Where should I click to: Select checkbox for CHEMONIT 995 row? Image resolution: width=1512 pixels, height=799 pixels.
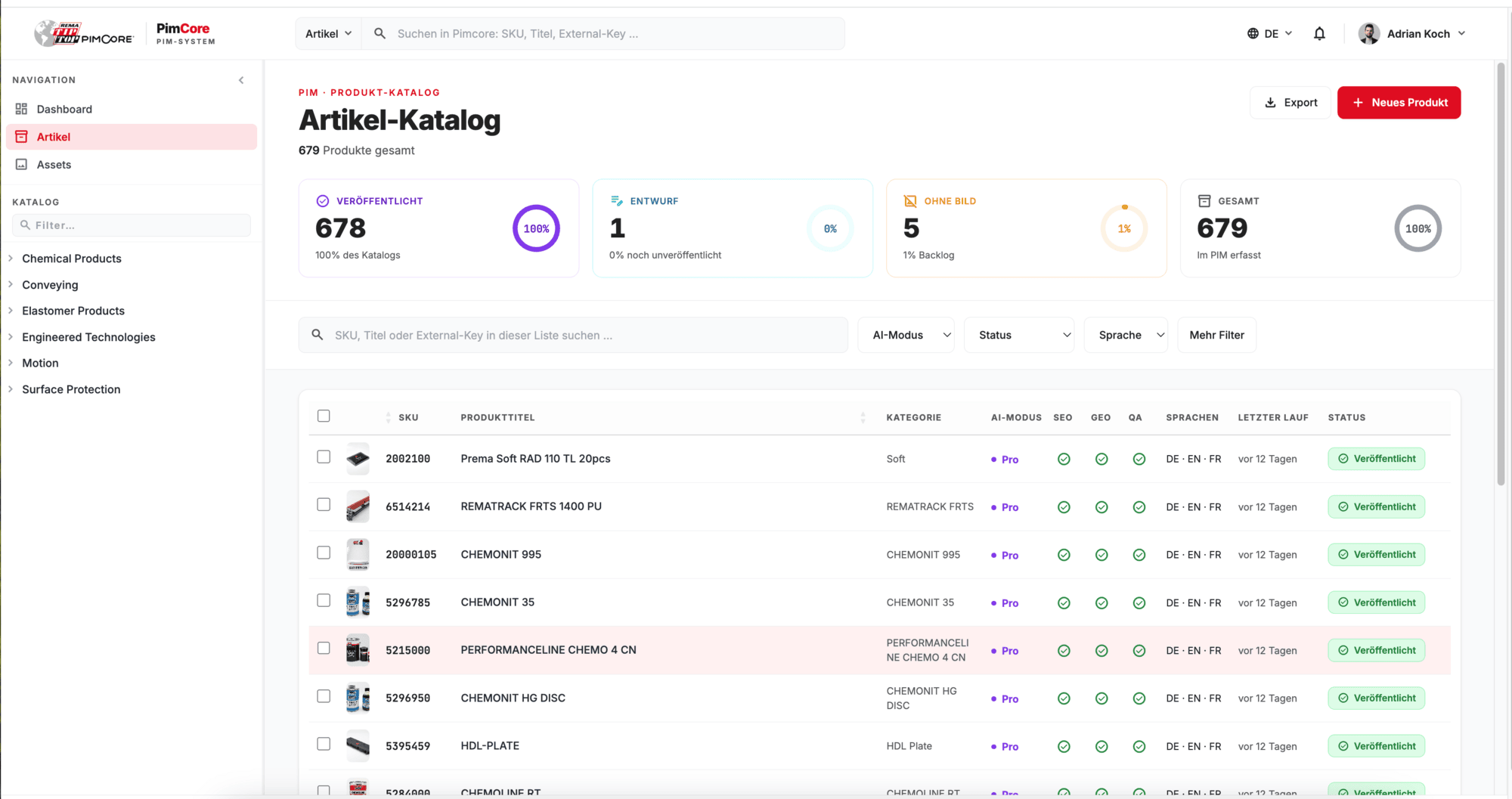pyautogui.click(x=324, y=553)
